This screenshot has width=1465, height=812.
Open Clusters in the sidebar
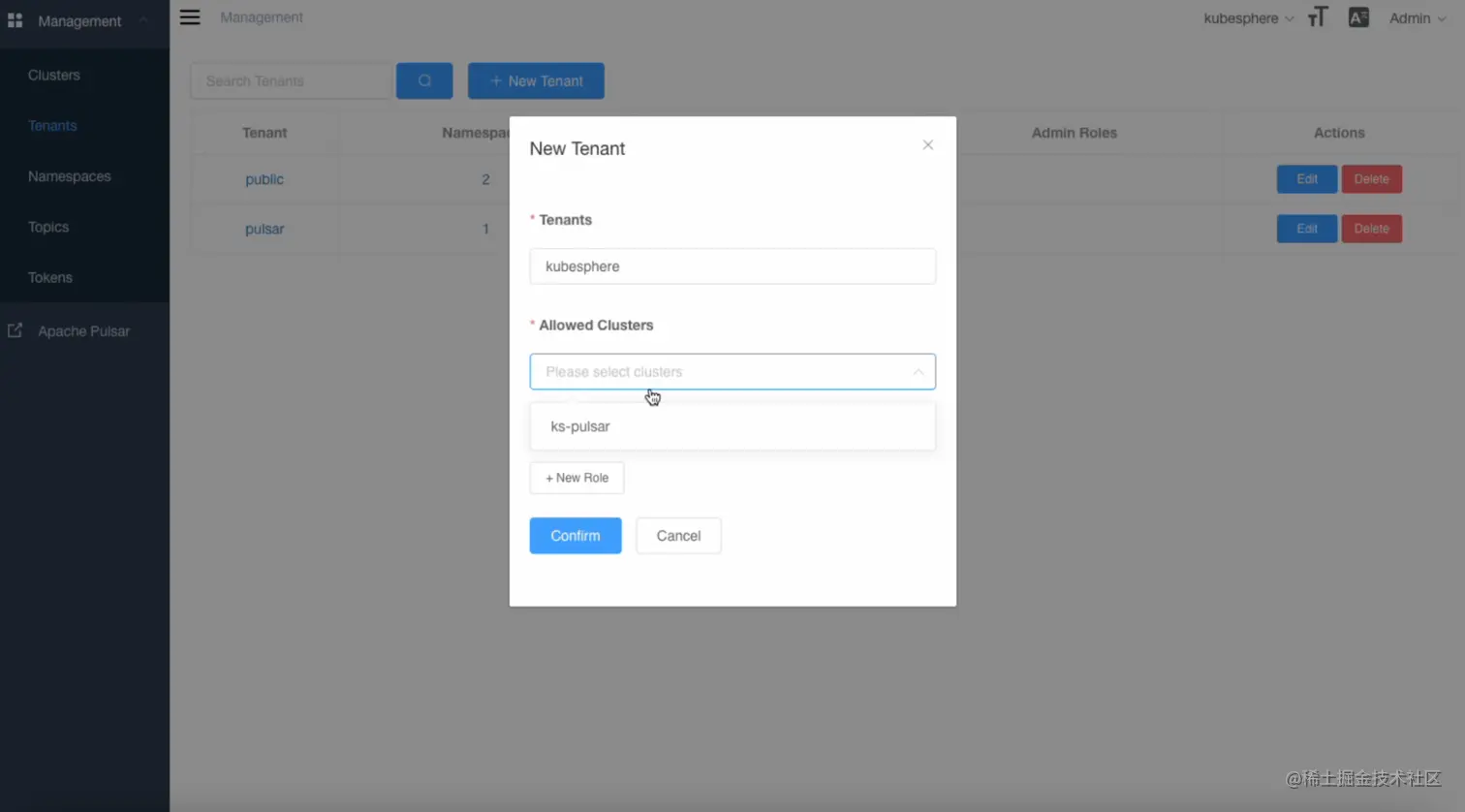coord(54,75)
